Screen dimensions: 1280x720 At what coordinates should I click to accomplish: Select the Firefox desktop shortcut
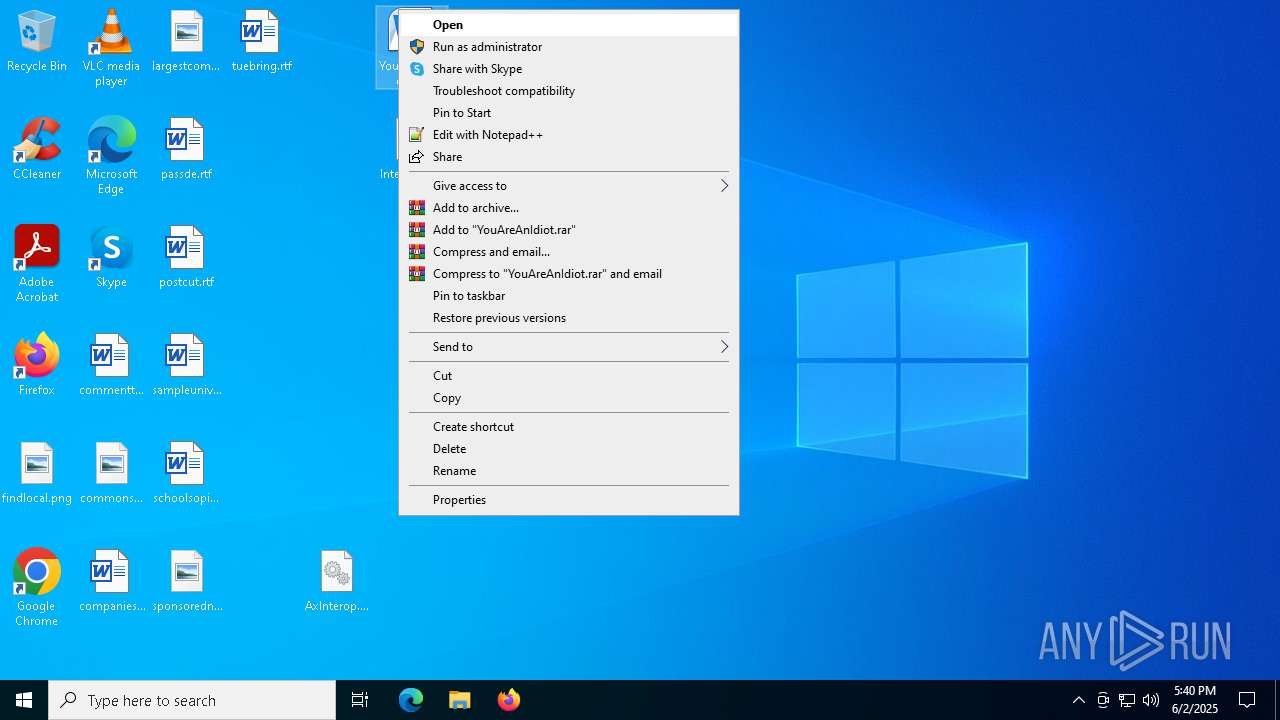pyautogui.click(x=37, y=366)
